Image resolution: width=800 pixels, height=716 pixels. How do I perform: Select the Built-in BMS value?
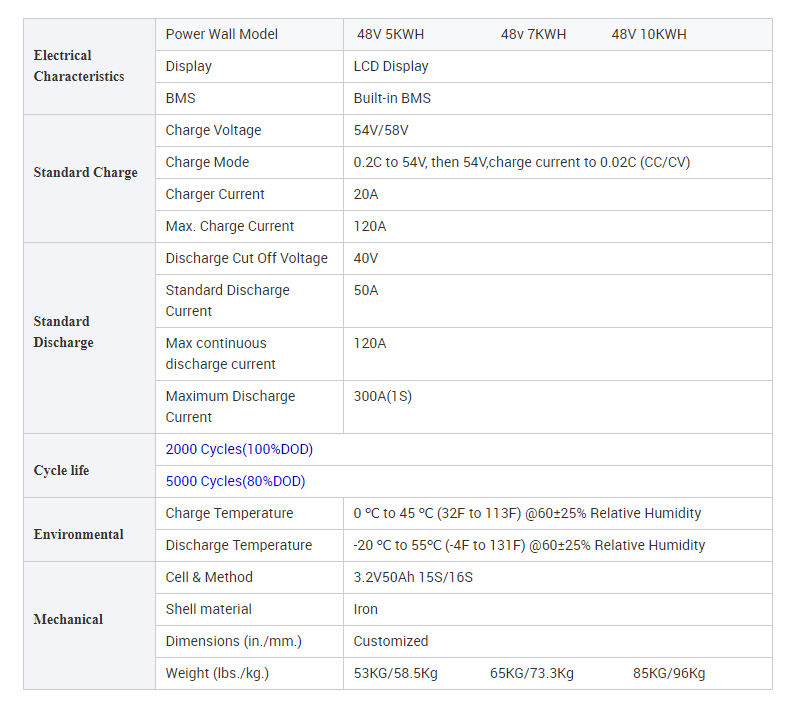tap(392, 98)
